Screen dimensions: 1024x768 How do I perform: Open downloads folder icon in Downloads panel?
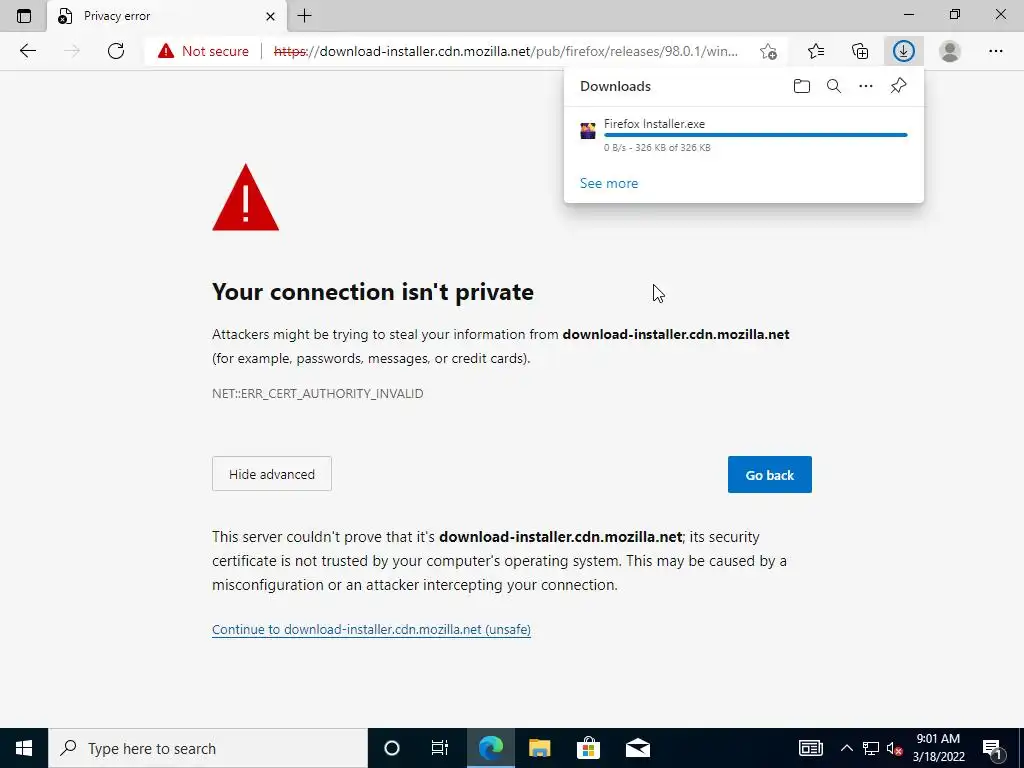802,86
